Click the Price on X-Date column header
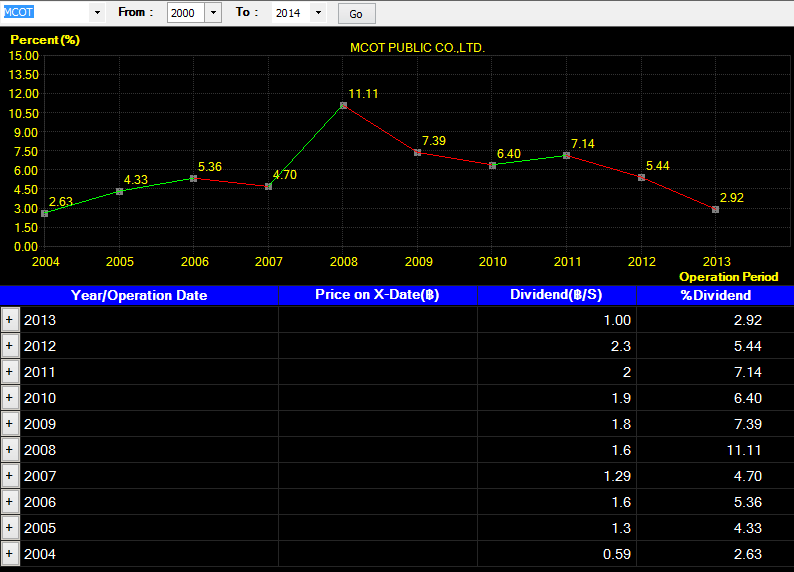Viewport: 794px width, 572px height. point(377,295)
